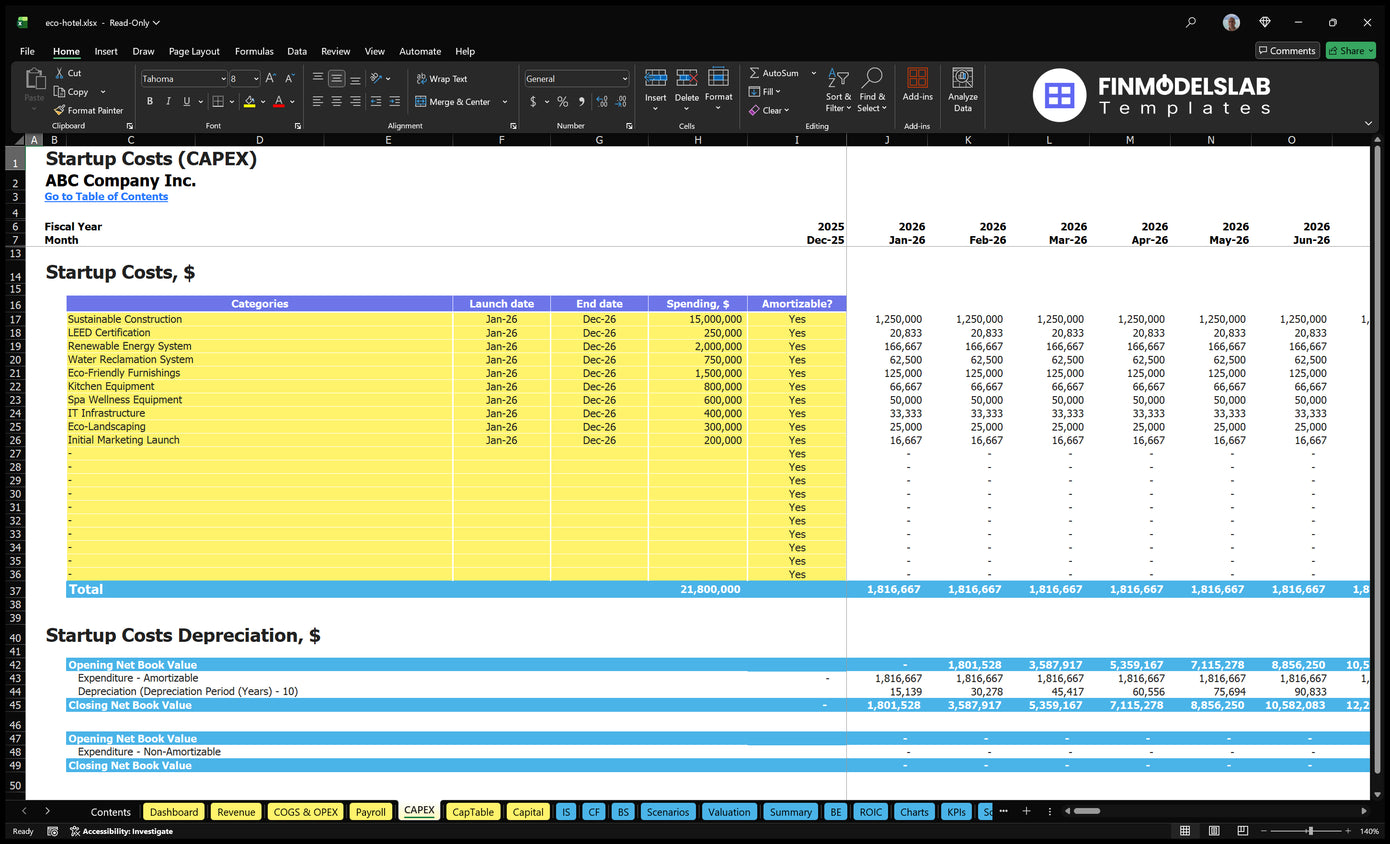Open the Formulas ribbon tab
Screen dimensions: 1390x844
click(254, 51)
